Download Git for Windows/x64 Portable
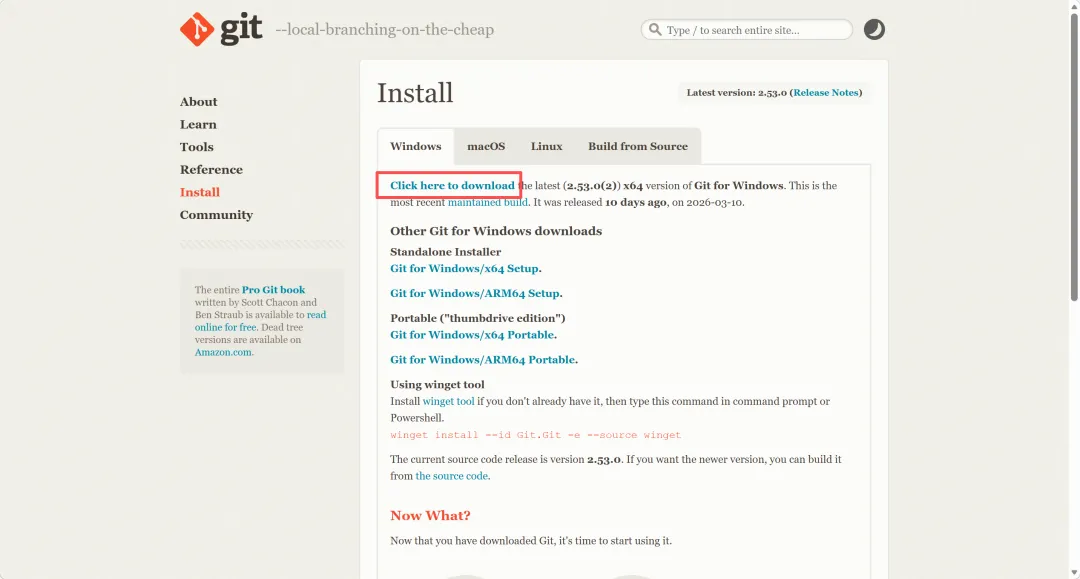The height and width of the screenshot is (579, 1080). pos(472,335)
